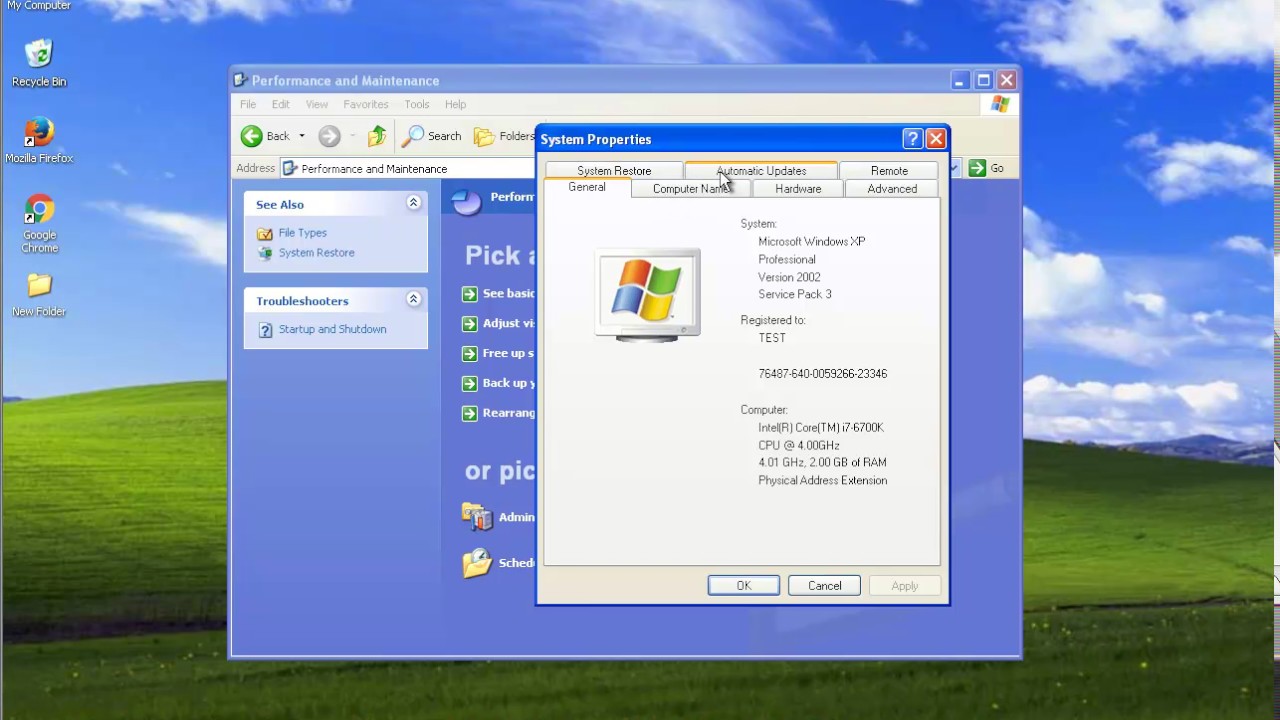Toggle the Folders toolbar button
The height and width of the screenshot is (720, 1280).
click(504, 136)
